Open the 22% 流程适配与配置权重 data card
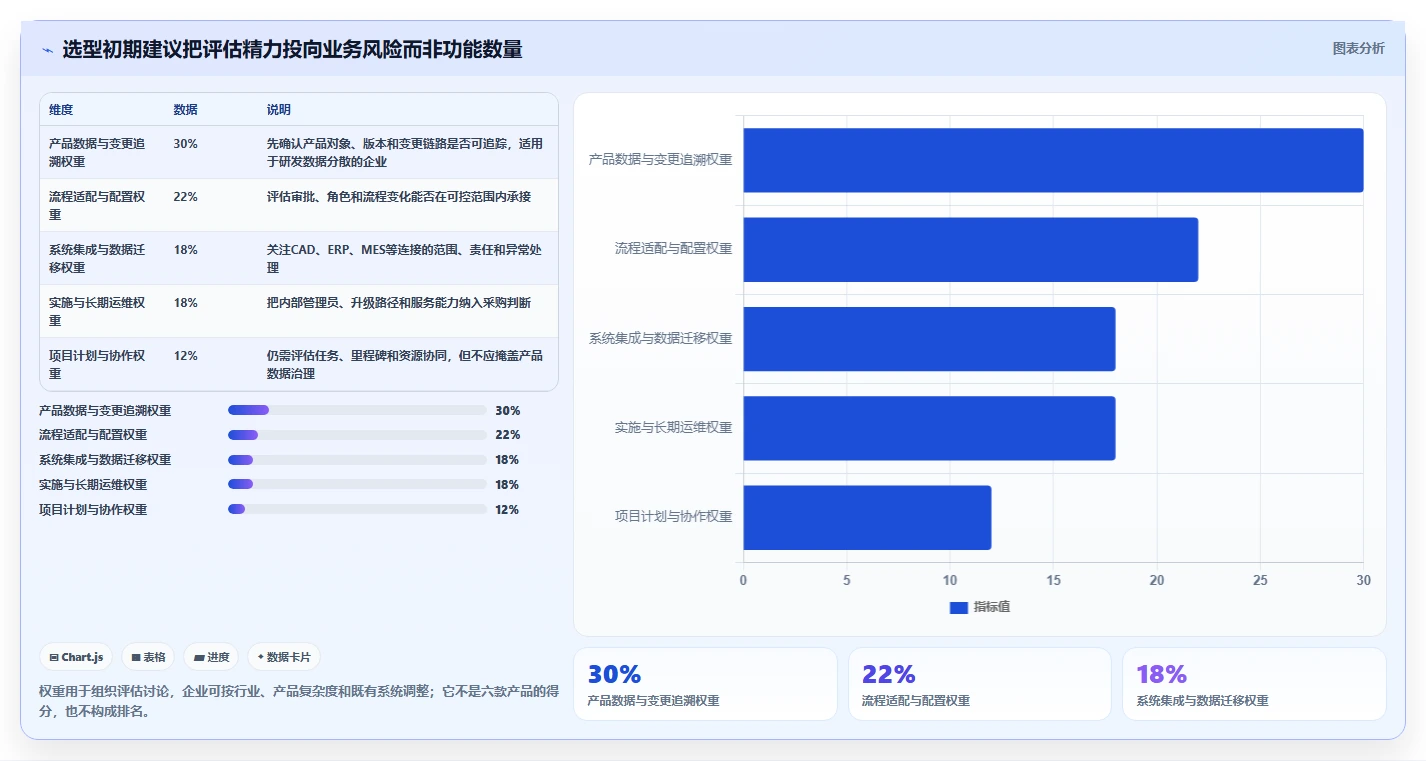Screen dimensions: 1426x761 point(980,684)
